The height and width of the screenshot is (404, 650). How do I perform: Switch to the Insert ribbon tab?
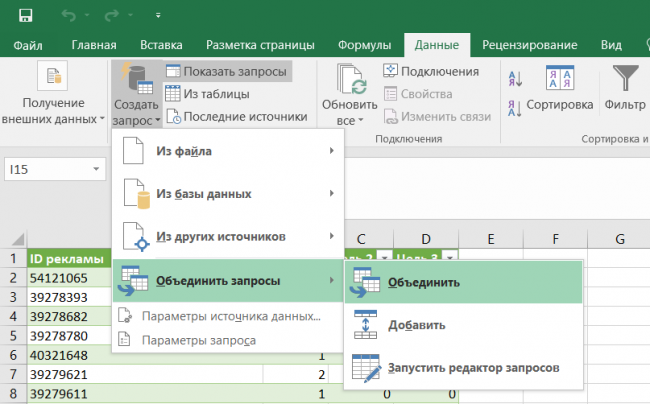pyautogui.click(x=161, y=45)
